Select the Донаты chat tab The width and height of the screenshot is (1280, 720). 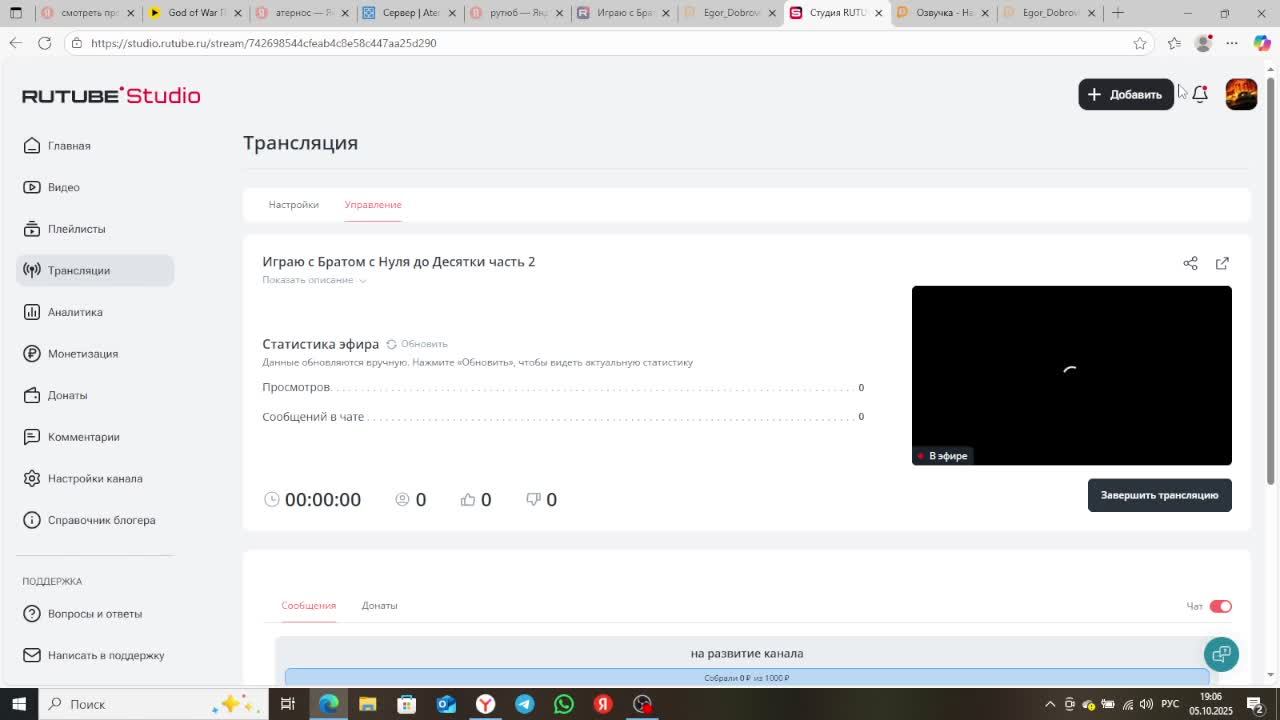(x=379, y=605)
